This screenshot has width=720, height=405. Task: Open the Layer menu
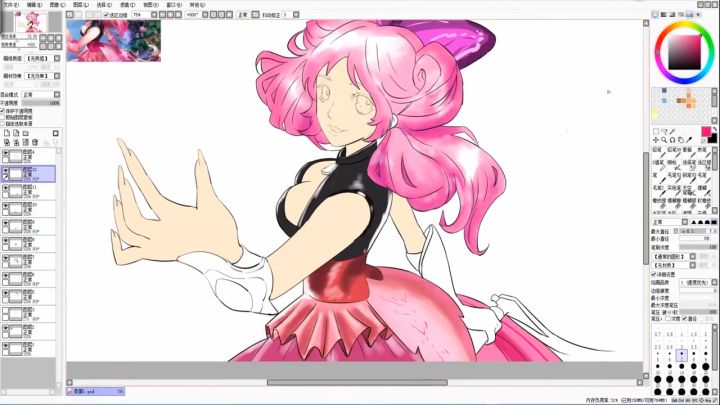78,4
